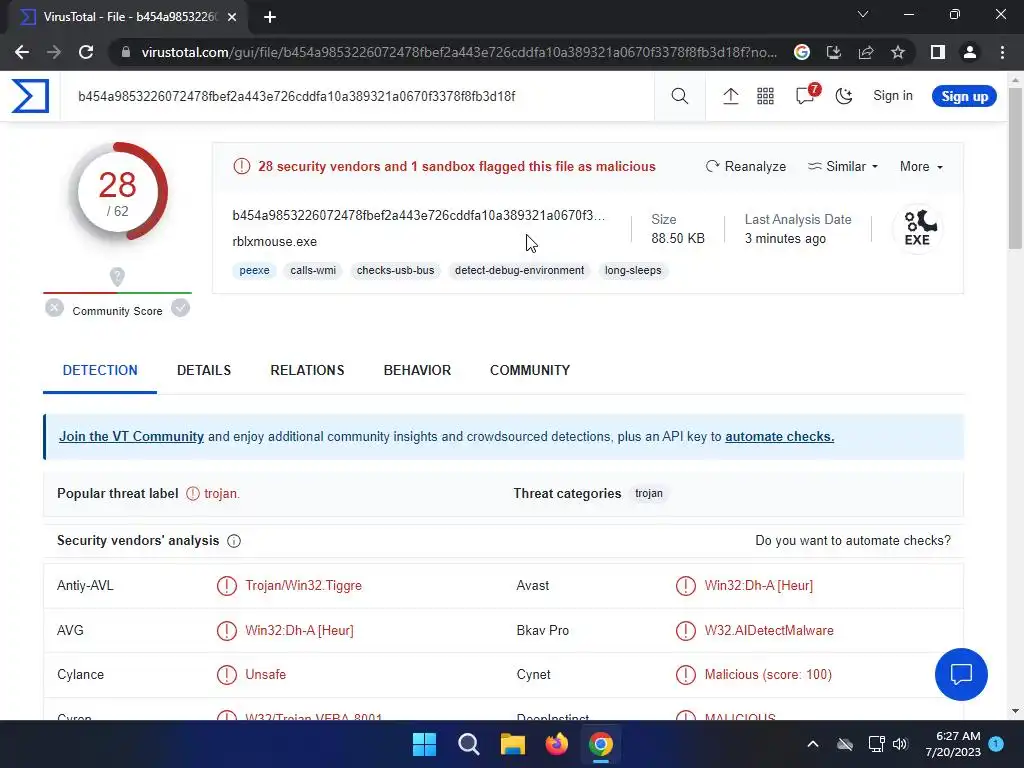Click the Sign in link

coord(893,96)
